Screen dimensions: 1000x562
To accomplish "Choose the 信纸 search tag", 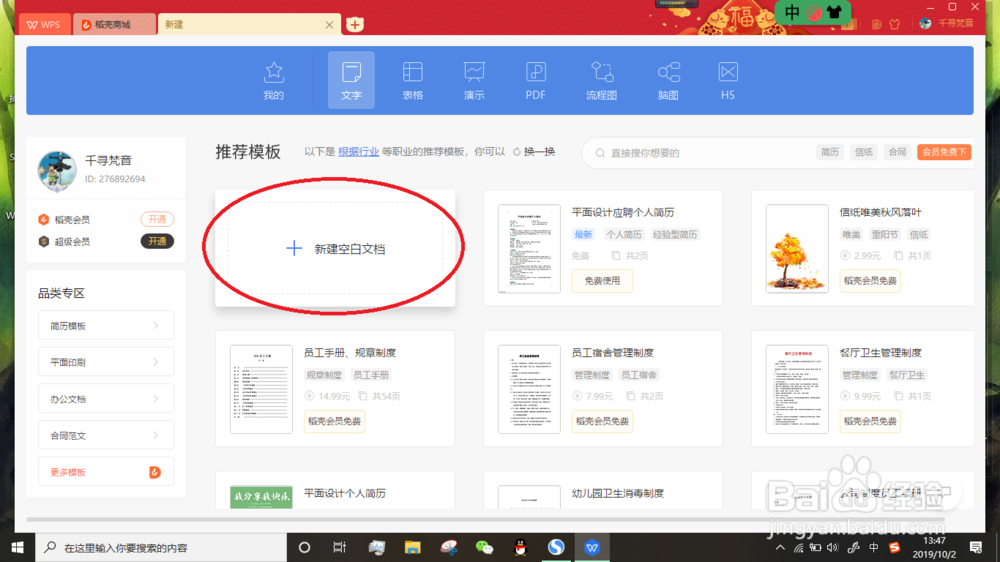I will [x=864, y=152].
